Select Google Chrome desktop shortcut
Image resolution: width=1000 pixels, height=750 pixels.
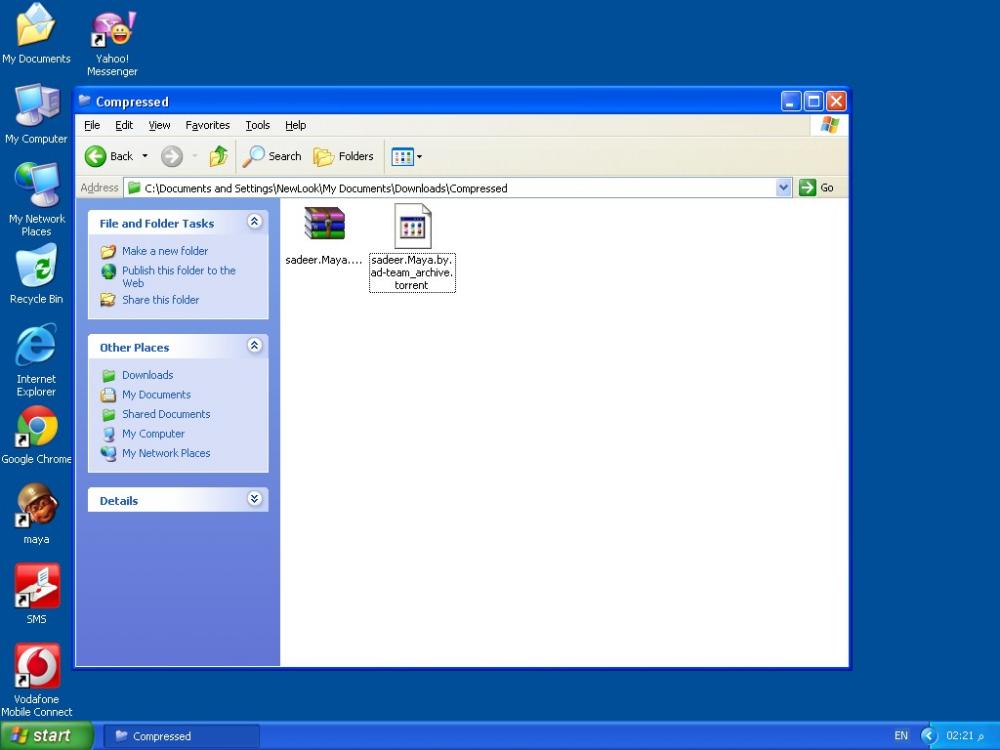click(x=36, y=435)
